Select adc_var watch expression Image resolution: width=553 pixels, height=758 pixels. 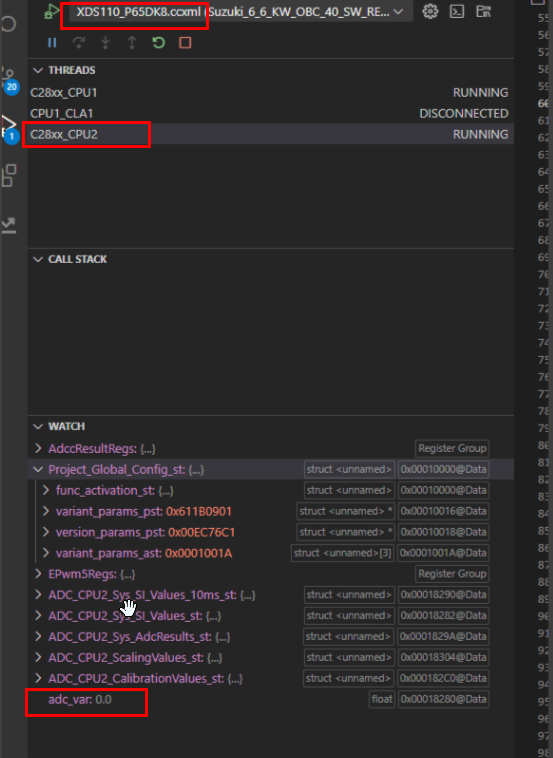click(x=80, y=700)
